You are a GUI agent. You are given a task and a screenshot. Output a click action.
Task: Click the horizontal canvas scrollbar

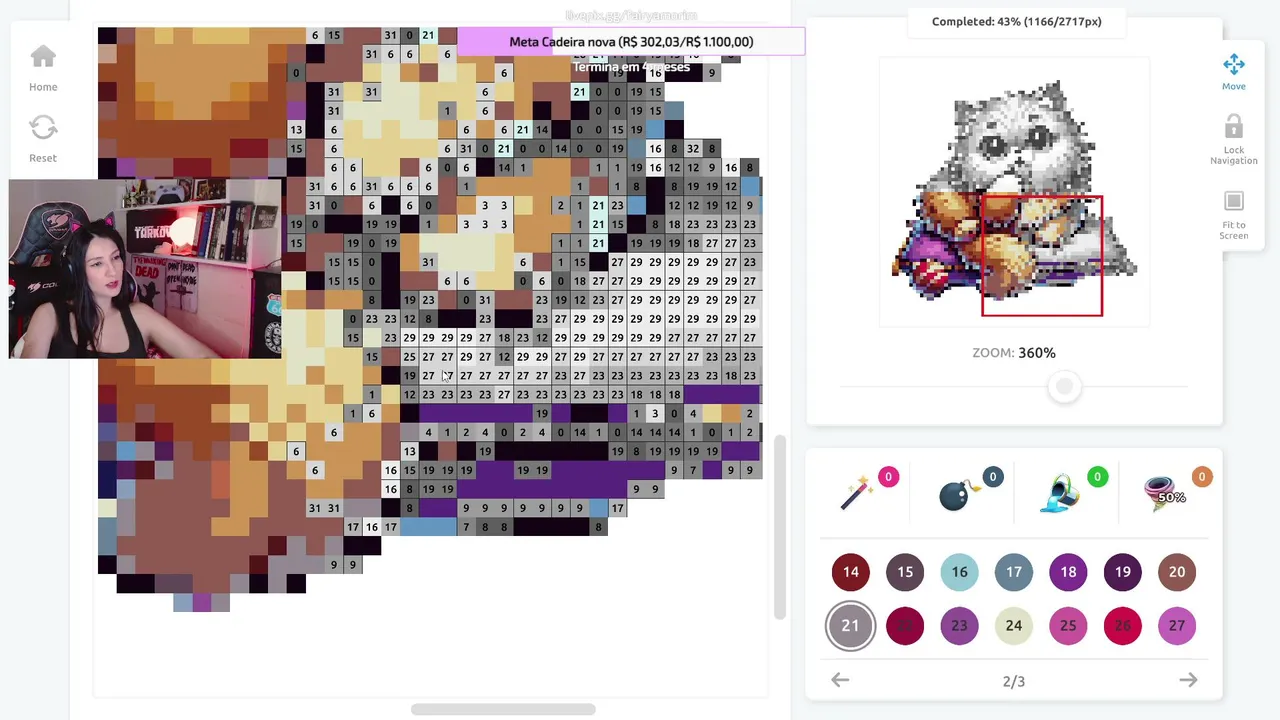click(x=503, y=710)
